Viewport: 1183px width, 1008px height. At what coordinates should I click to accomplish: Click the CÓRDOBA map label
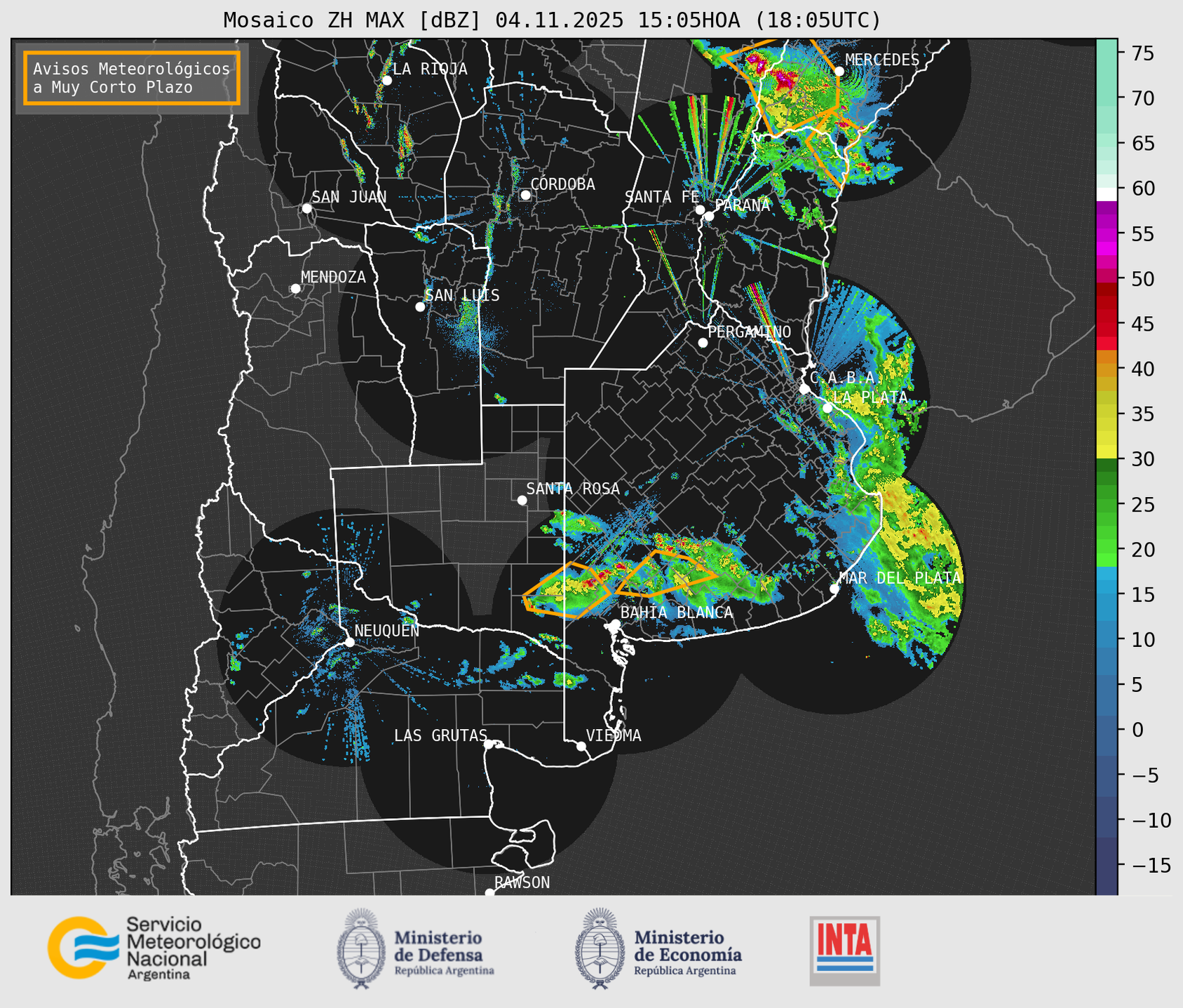(562, 184)
